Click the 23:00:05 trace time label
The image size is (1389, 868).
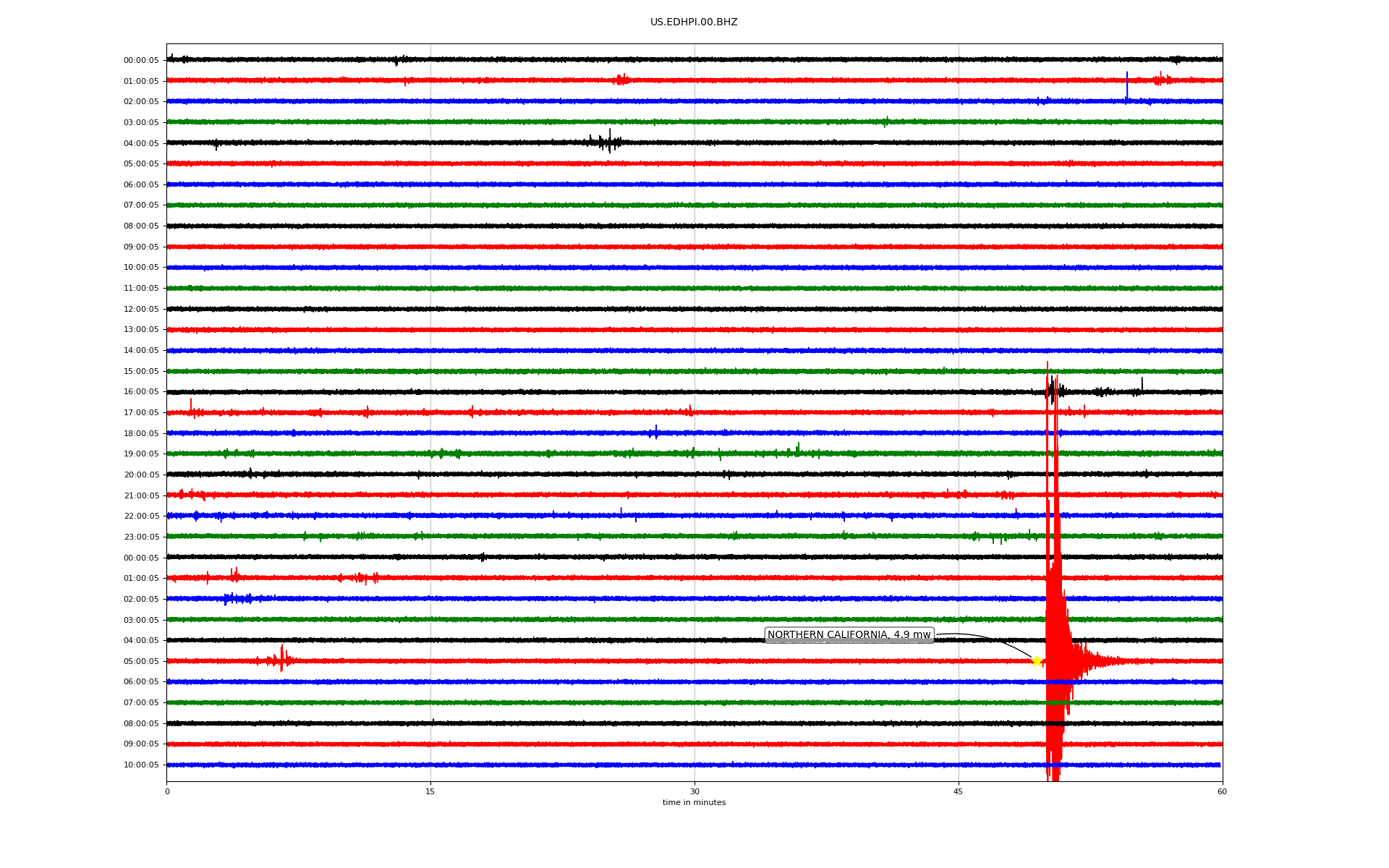141,537
